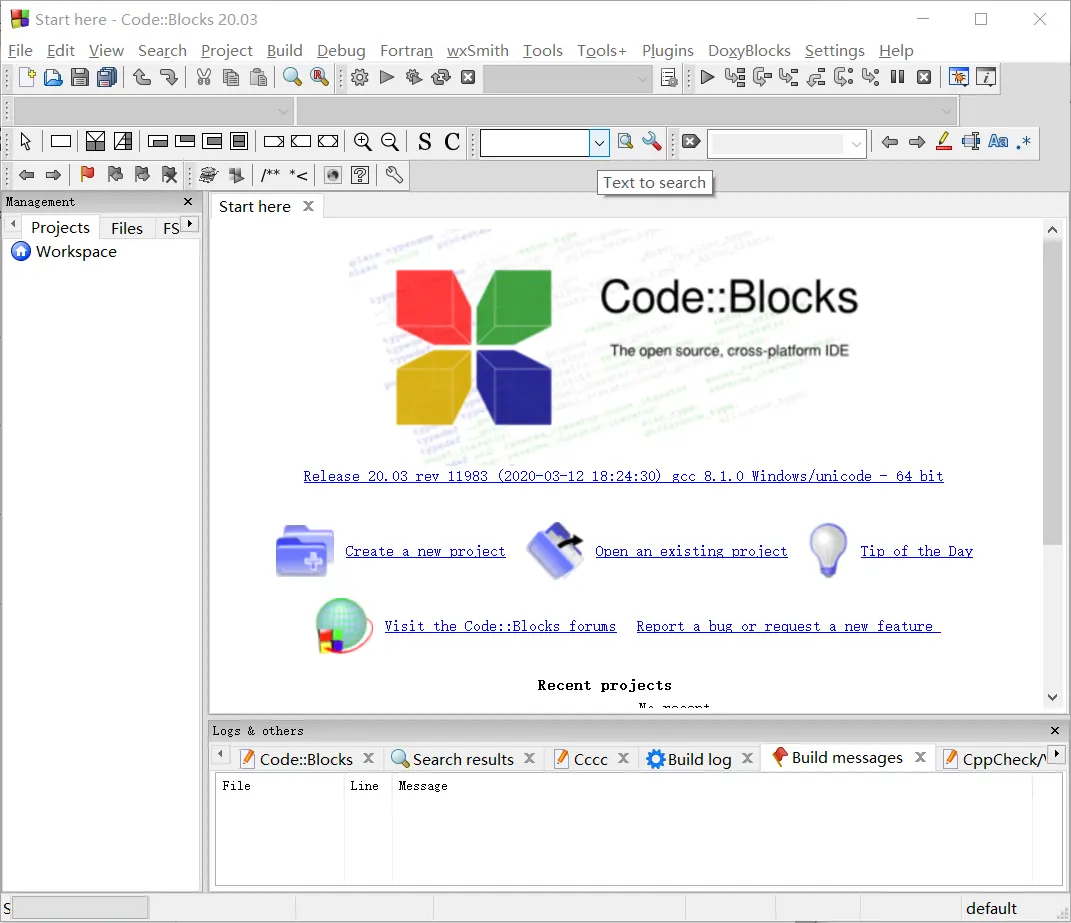Screen dimensions: 1071x923
Task: Click the Abort build icon
Action: (x=468, y=77)
